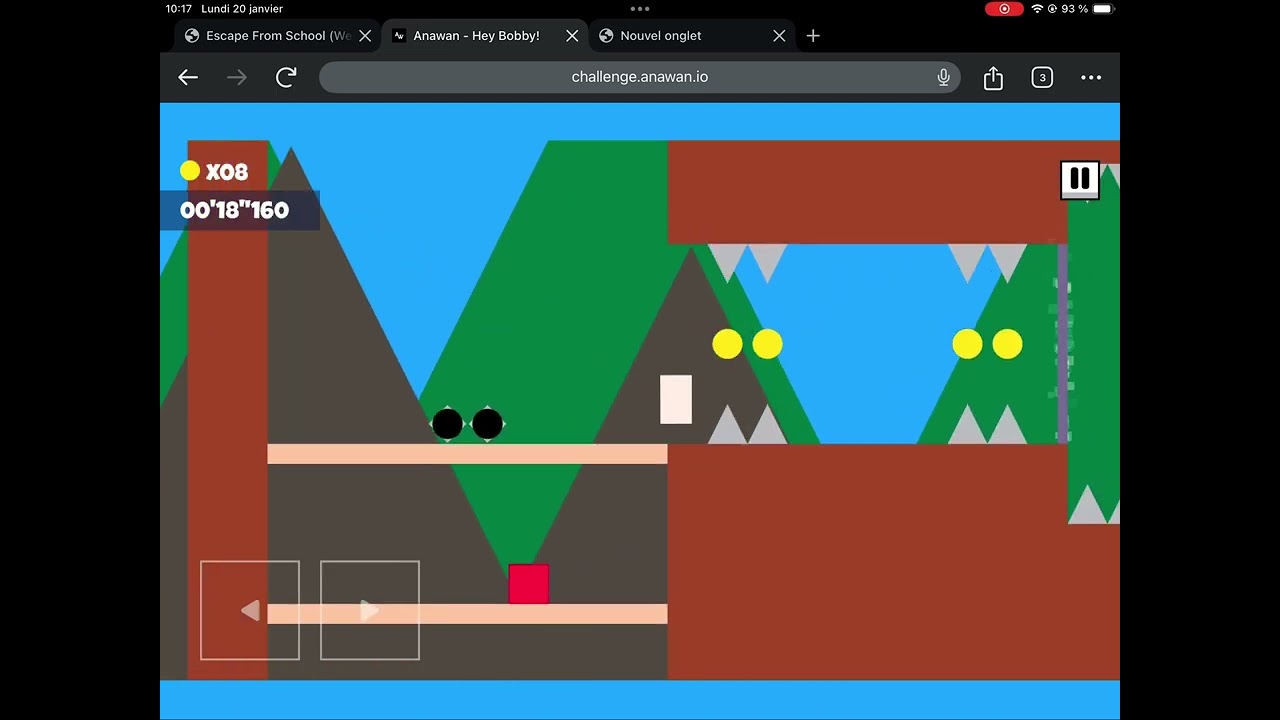The height and width of the screenshot is (720, 1280).
Task: Open the browser more options menu
Action: coord(1091,77)
